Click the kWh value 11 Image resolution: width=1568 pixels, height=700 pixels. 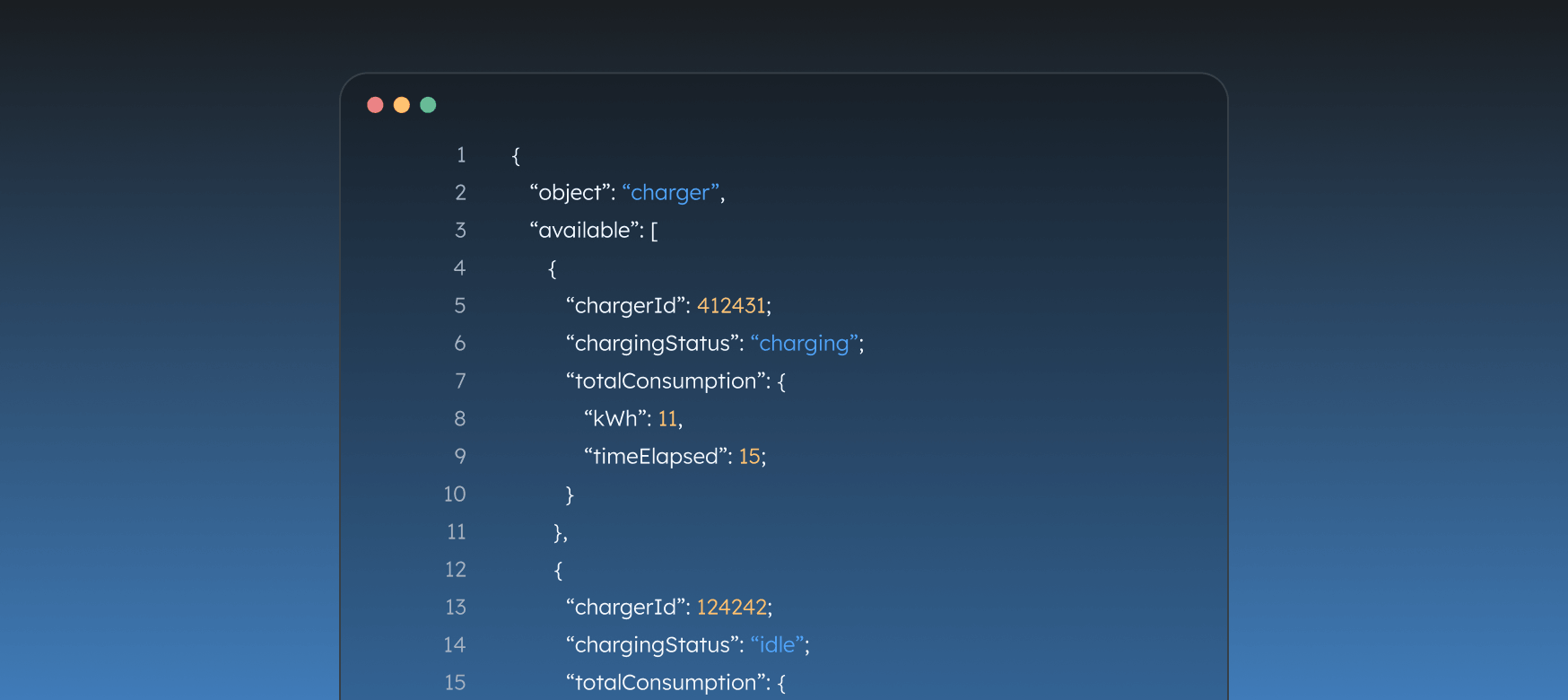(x=667, y=419)
